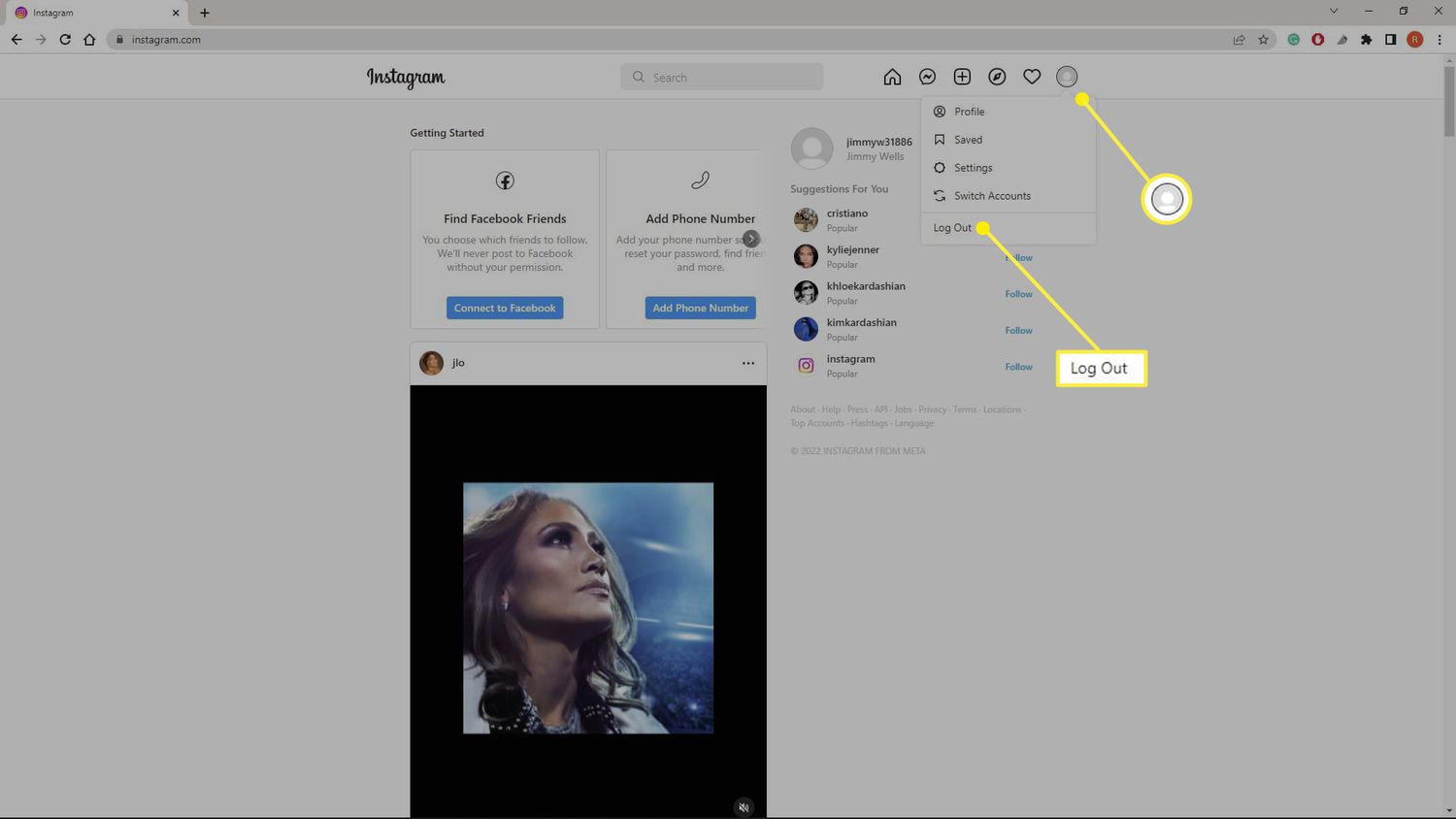Viewport: 1456px width, 819px height.
Task: Open Messenger direct messages icon
Action: pos(927,77)
